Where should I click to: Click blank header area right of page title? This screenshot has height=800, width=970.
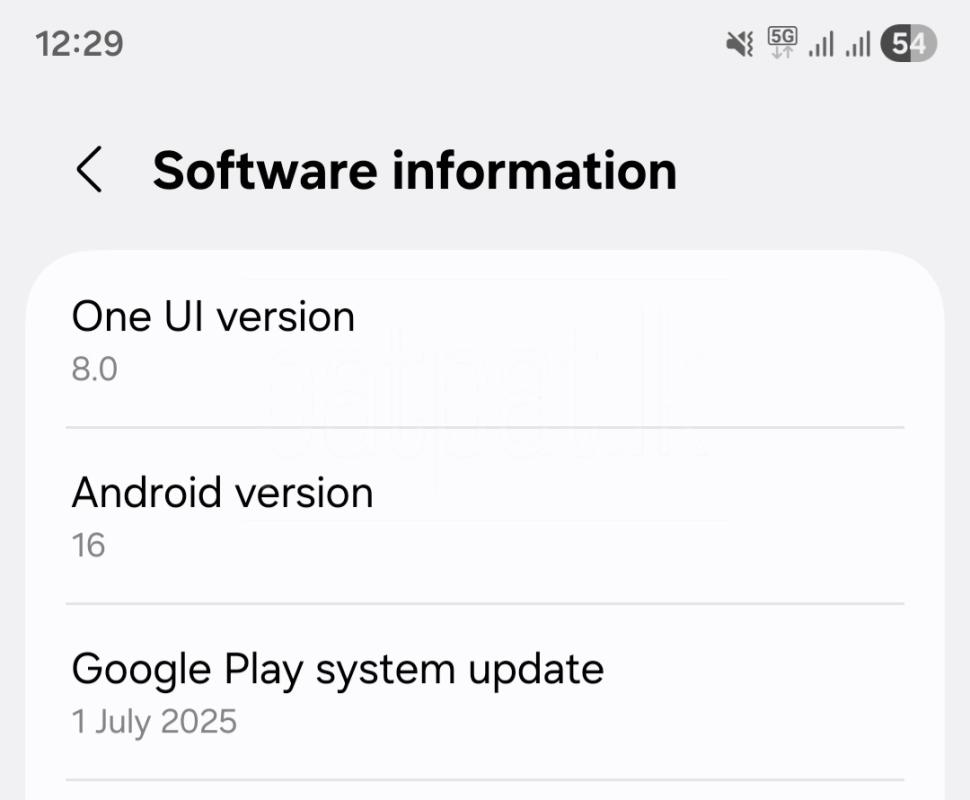point(810,170)
